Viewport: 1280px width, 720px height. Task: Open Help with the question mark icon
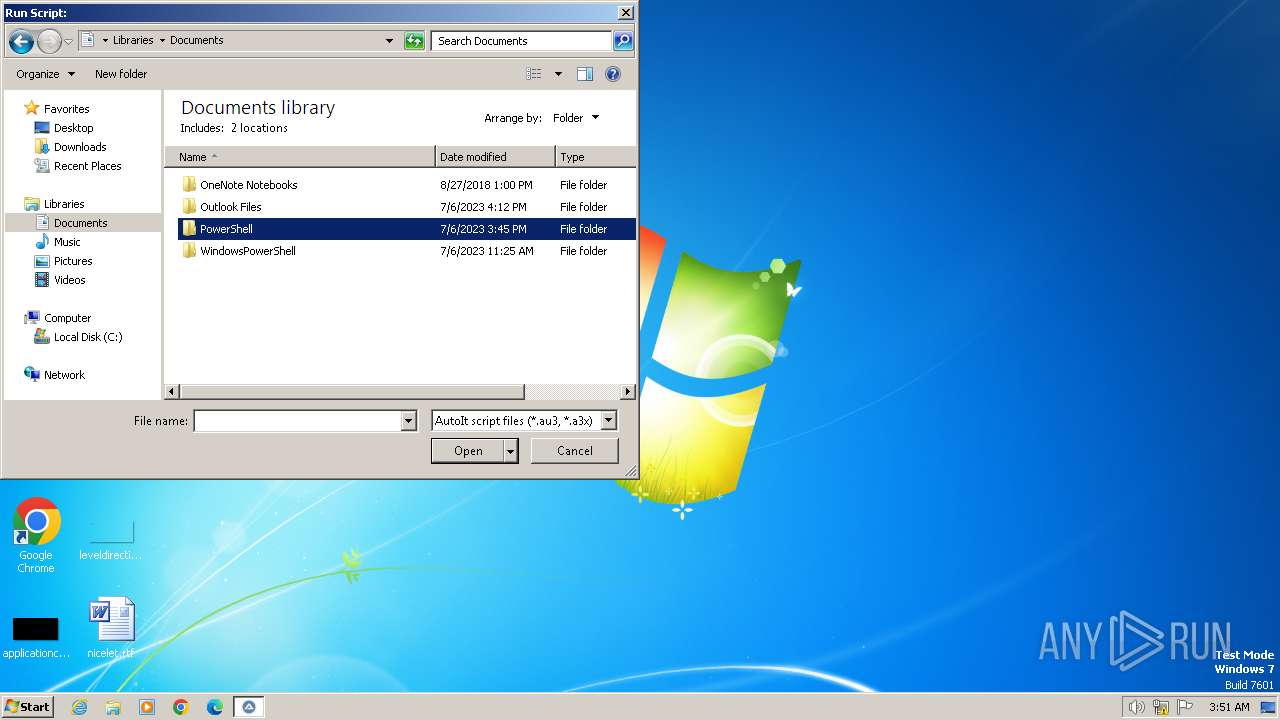point(613,74)
